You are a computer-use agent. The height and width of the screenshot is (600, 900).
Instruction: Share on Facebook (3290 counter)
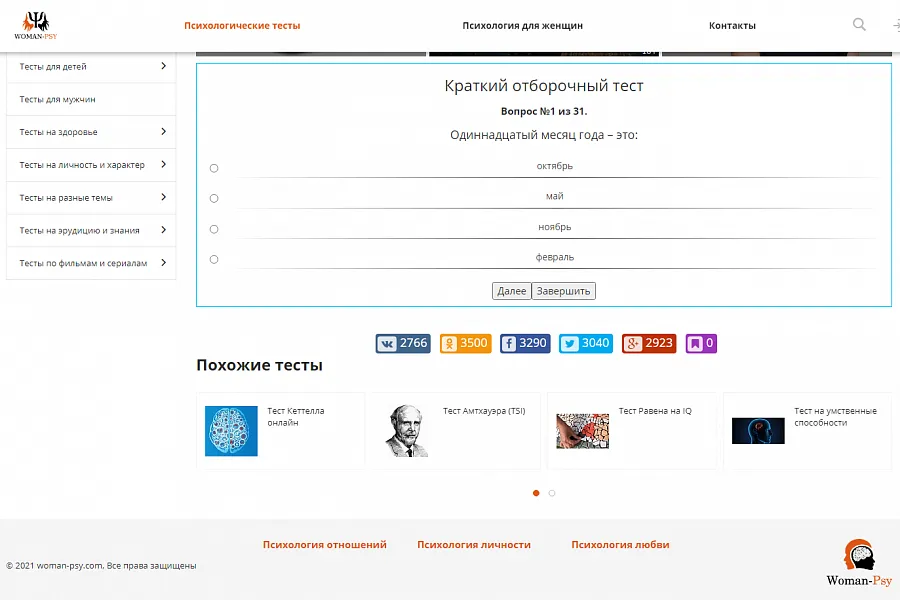click(x=525, y=343)
